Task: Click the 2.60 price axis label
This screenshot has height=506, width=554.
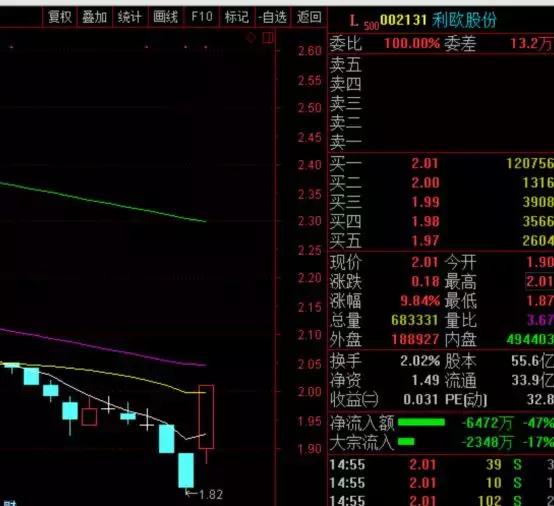Action: coord(310,51)
